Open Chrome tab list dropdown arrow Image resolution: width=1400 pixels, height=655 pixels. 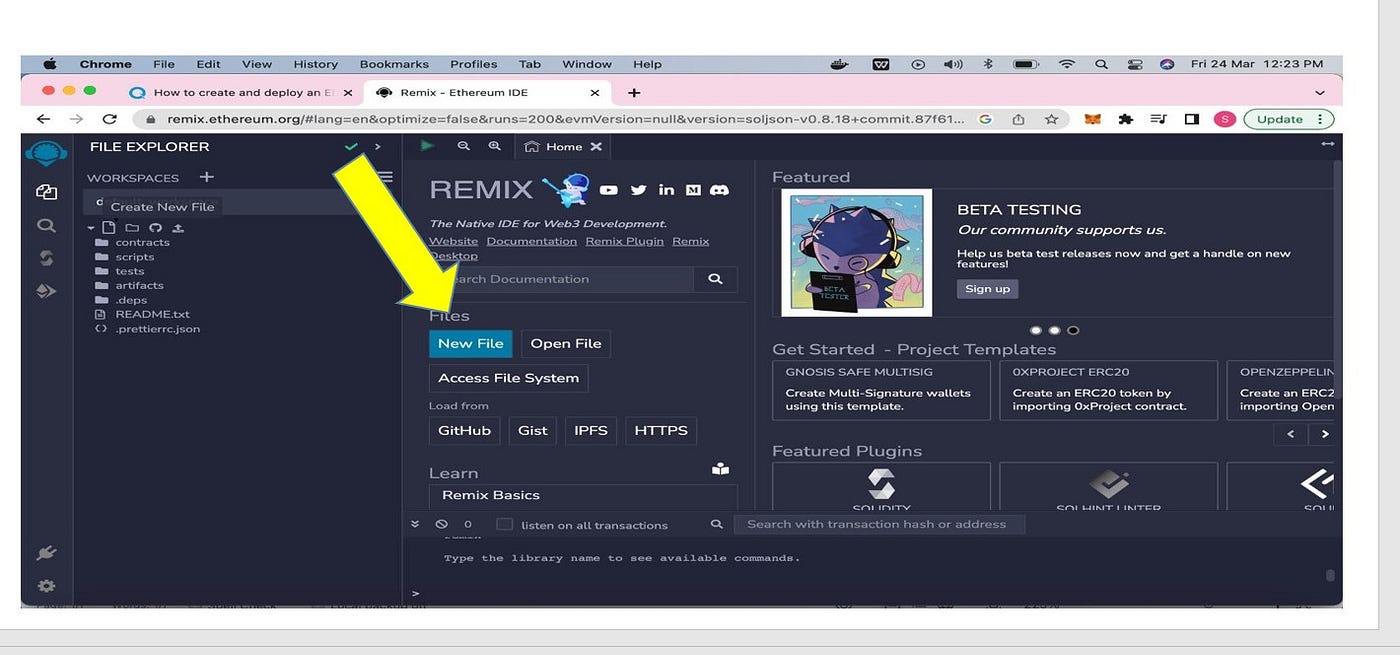(1320, 92)
